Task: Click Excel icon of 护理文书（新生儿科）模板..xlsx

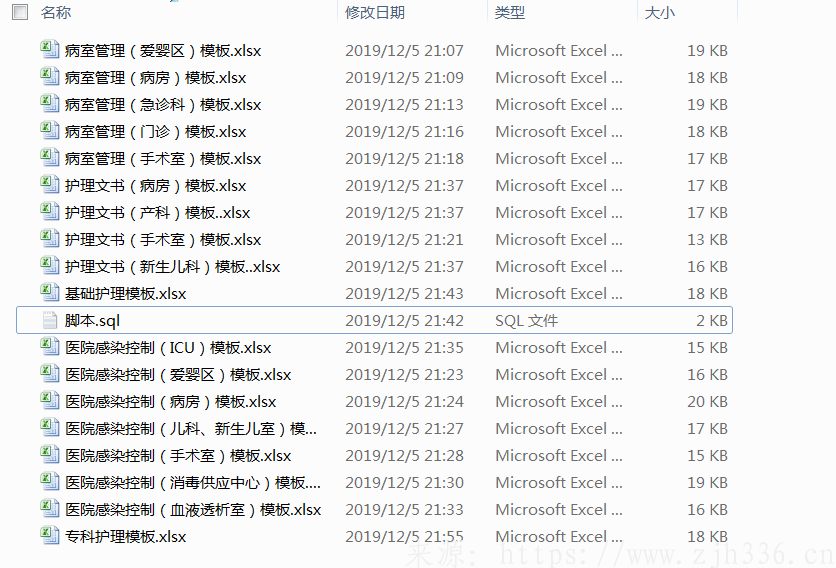Action: tap(50, 266)
